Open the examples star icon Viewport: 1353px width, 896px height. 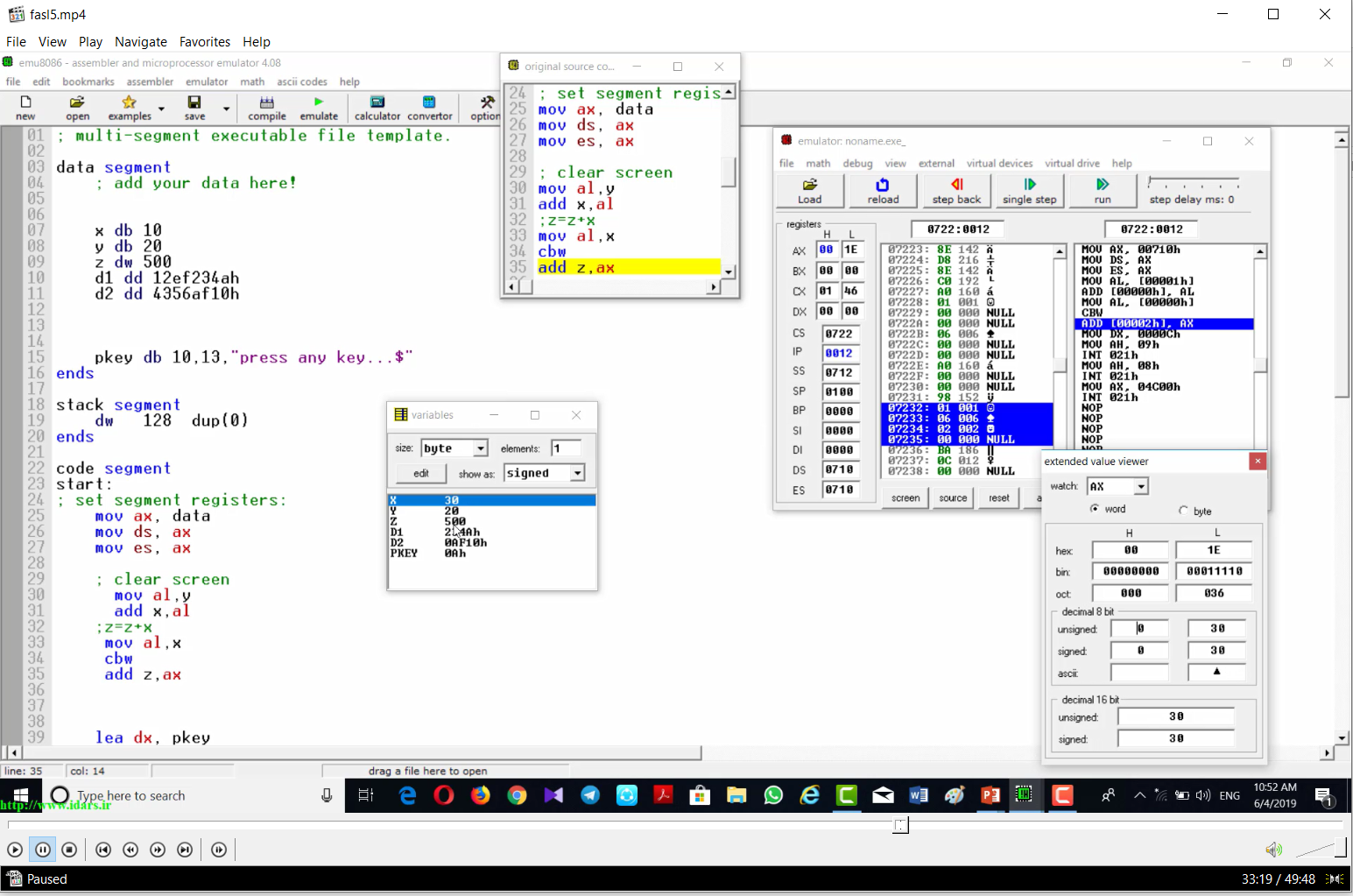[x=129, y=108]
